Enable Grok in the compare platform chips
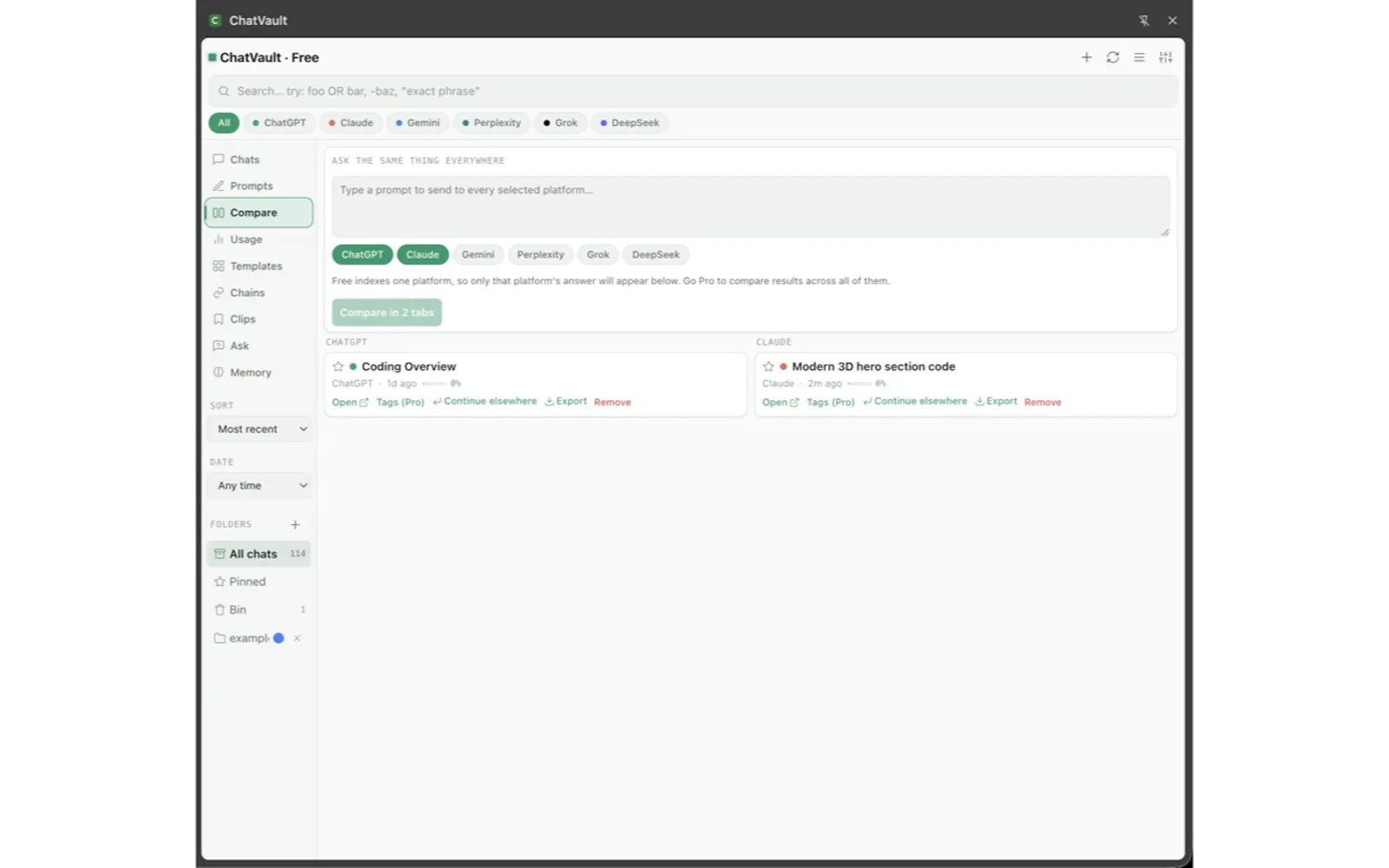The width and height of the screenshot is (1389, 868). [598, 254]
